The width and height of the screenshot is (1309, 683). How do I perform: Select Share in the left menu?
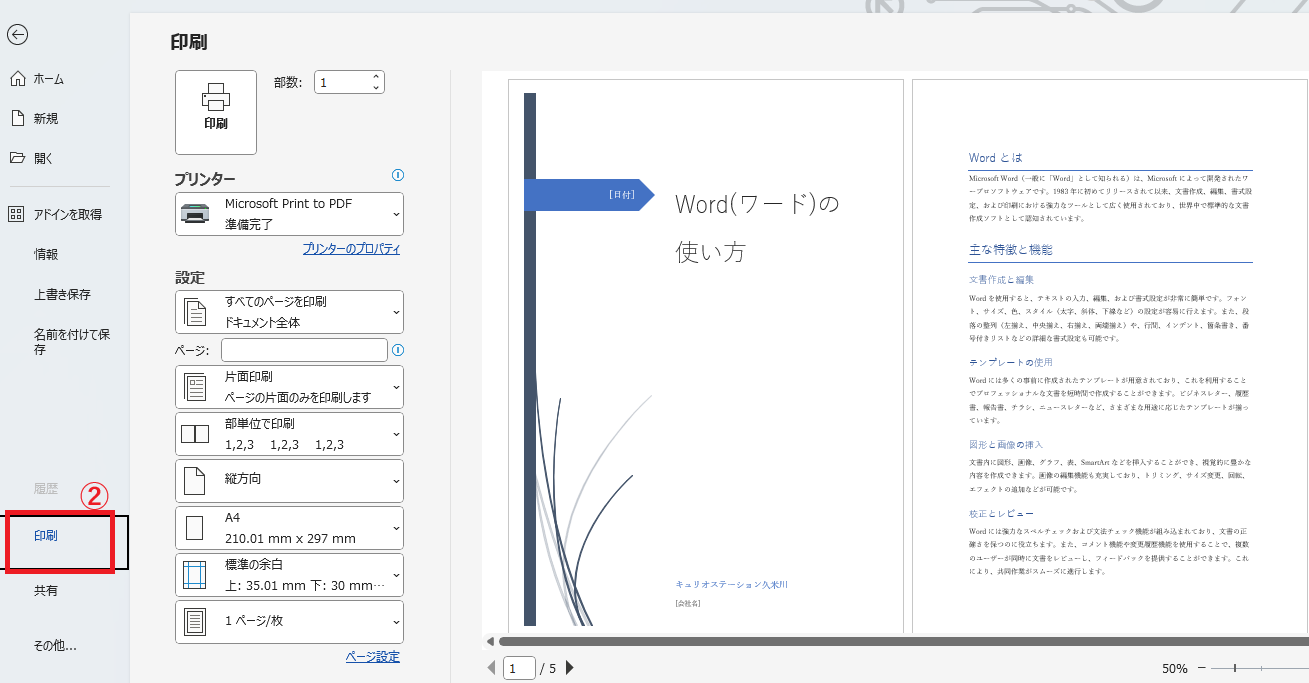(x=46, y=591)
